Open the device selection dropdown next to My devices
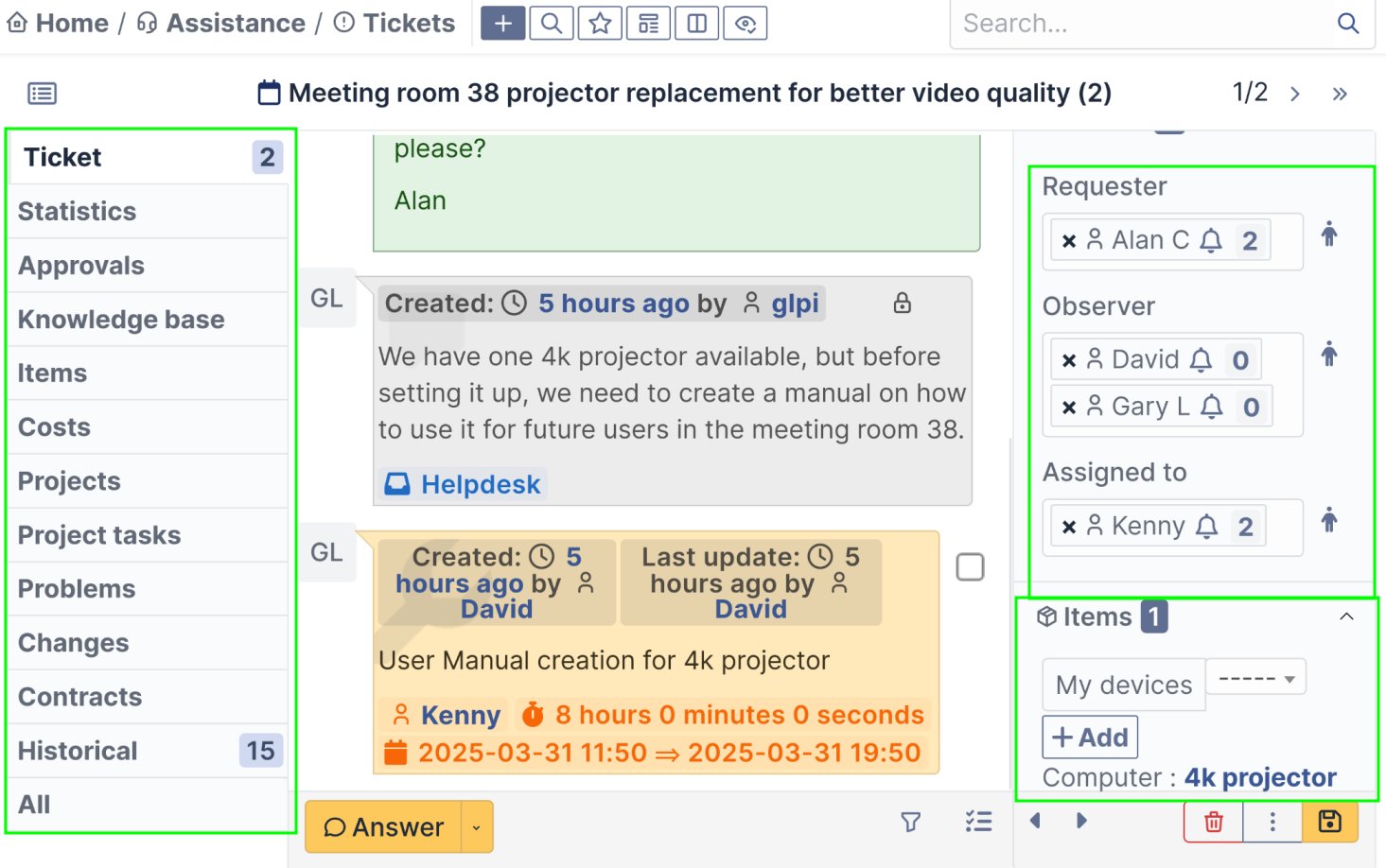This screenshot has height=868, width=1386. tap(1255, 677)
